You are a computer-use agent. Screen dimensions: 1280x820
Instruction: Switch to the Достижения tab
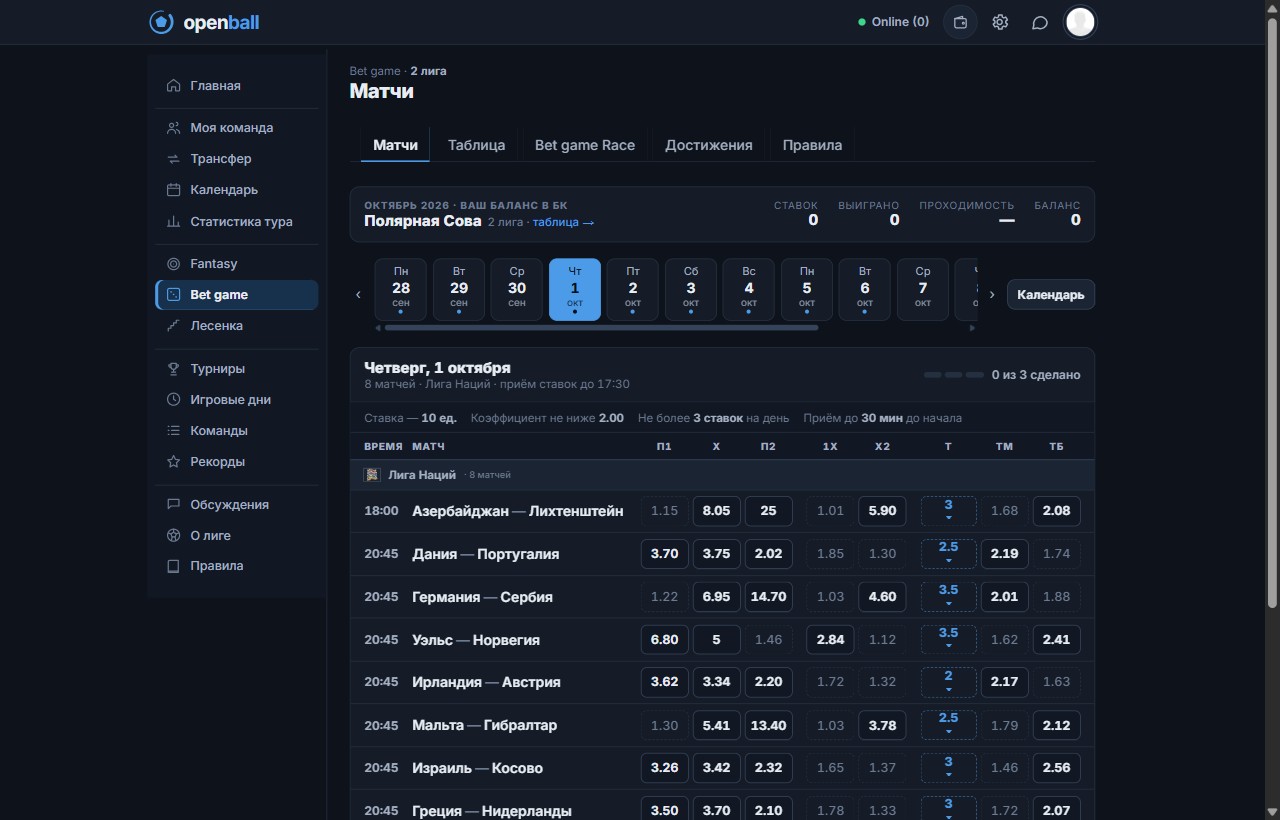point(709,145)
